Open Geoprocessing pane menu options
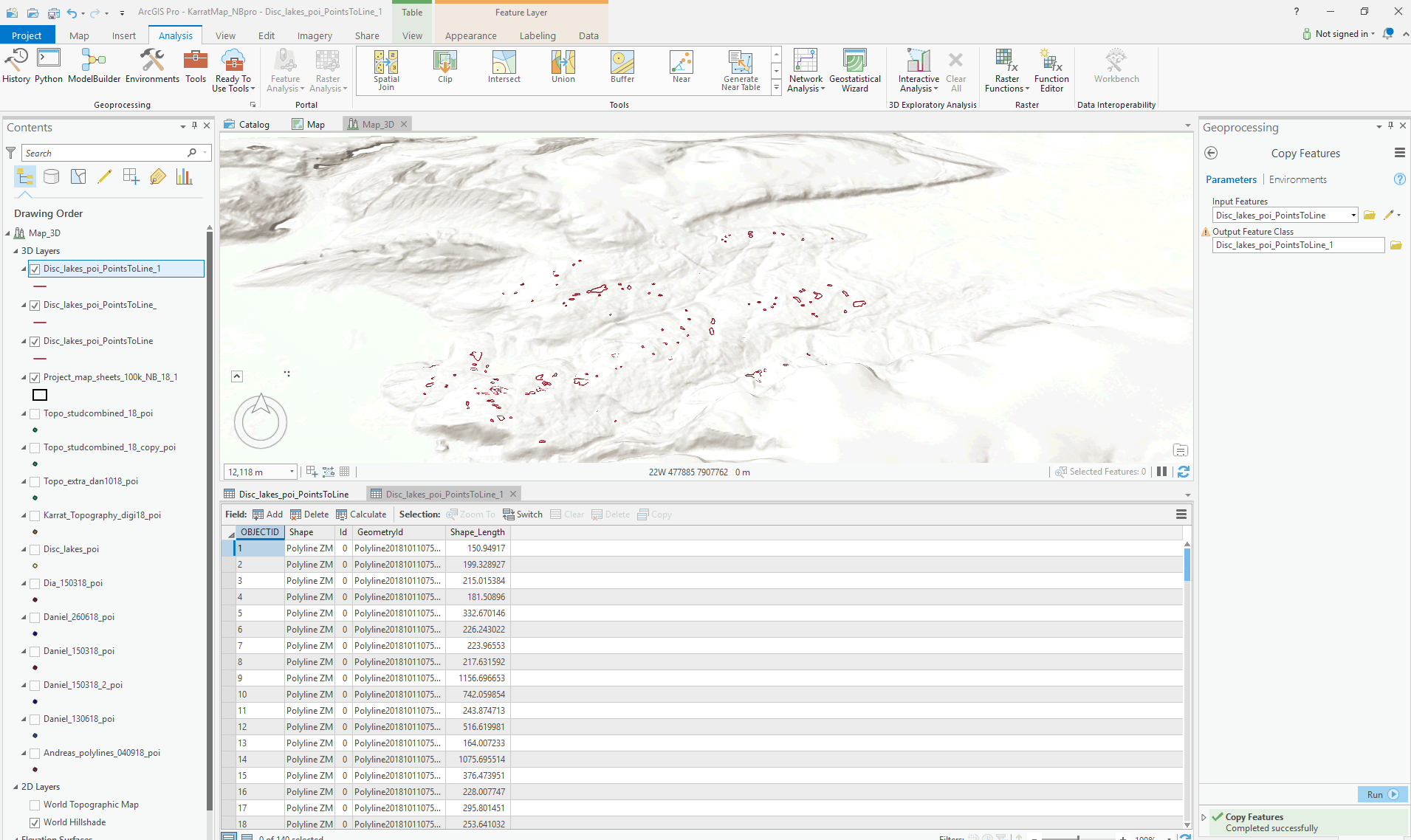 coord(1399,153)
